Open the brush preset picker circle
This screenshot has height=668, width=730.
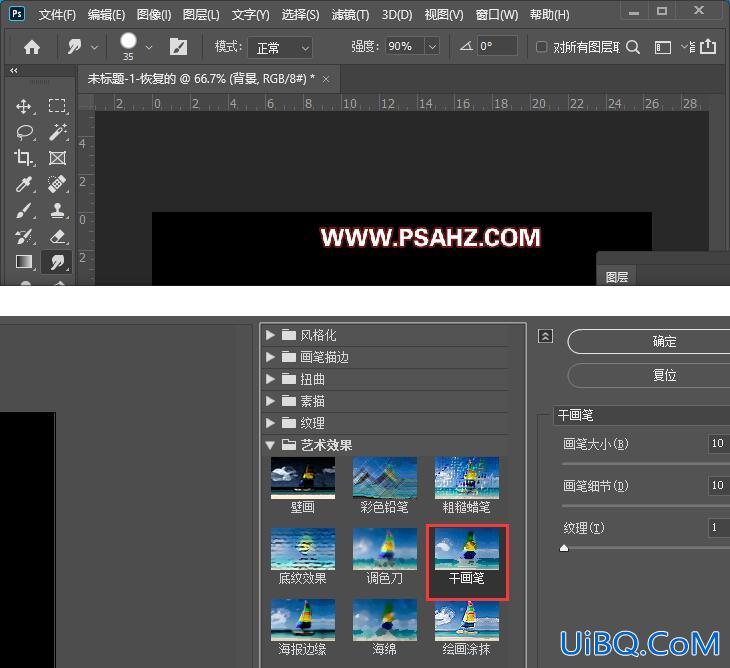click(x=128, y=41)
